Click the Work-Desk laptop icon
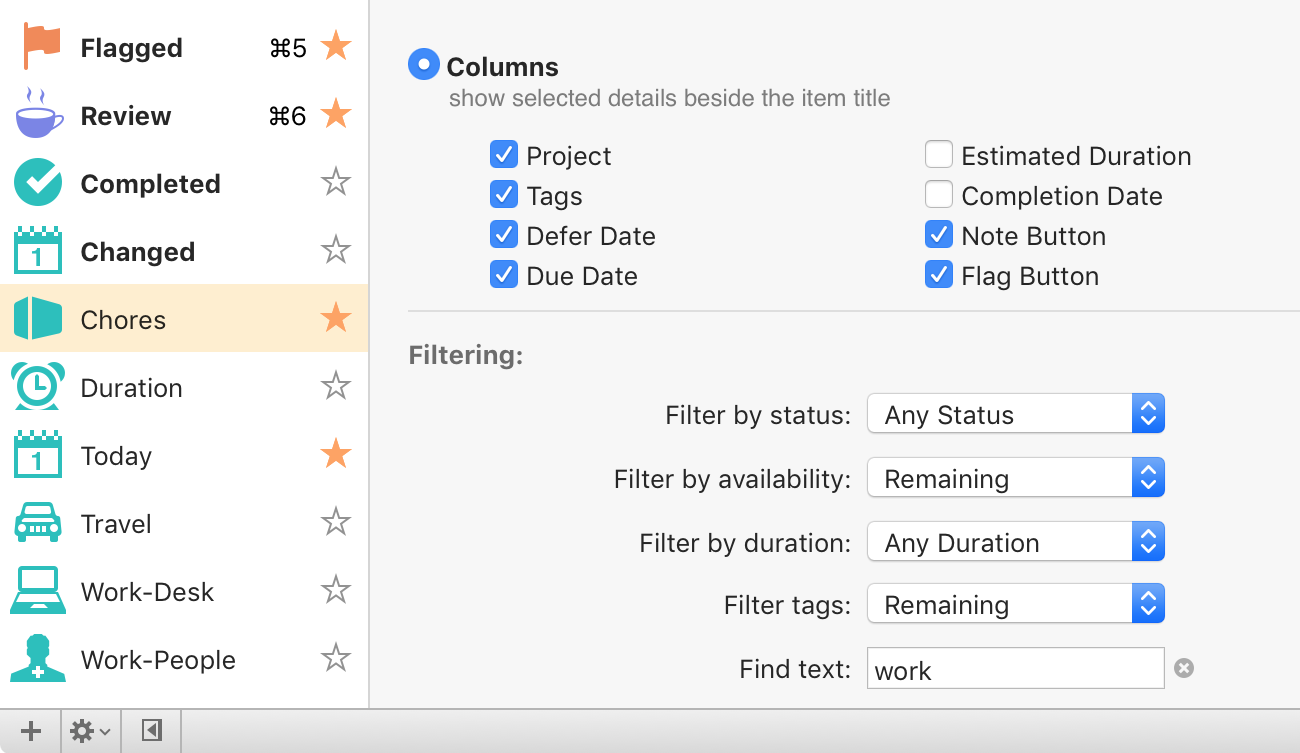Screen dimensions: 1300x753 pos(39,591)
